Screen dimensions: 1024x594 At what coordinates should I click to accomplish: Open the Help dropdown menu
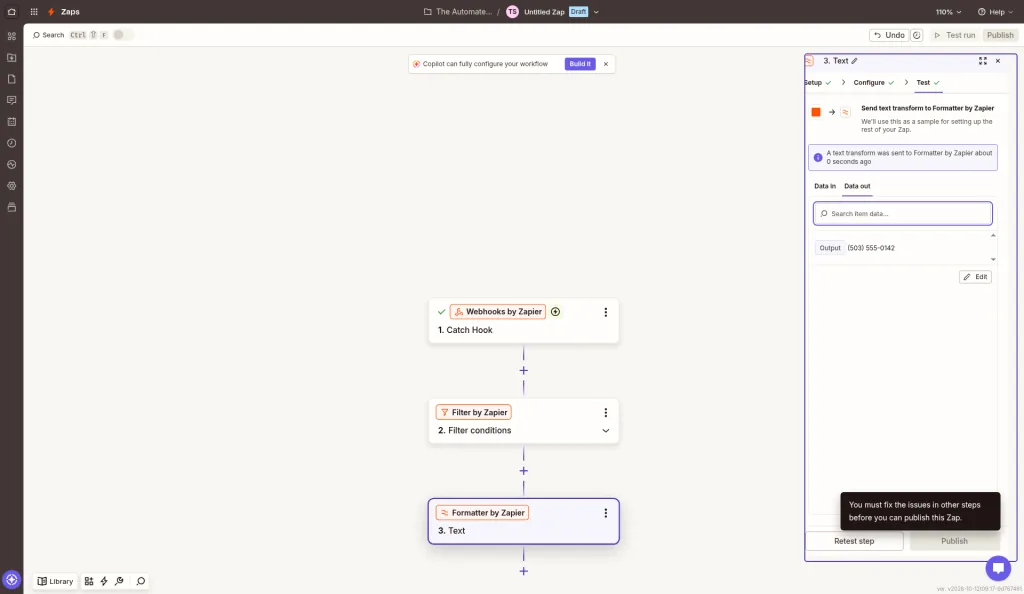click(x=995, y=12)
